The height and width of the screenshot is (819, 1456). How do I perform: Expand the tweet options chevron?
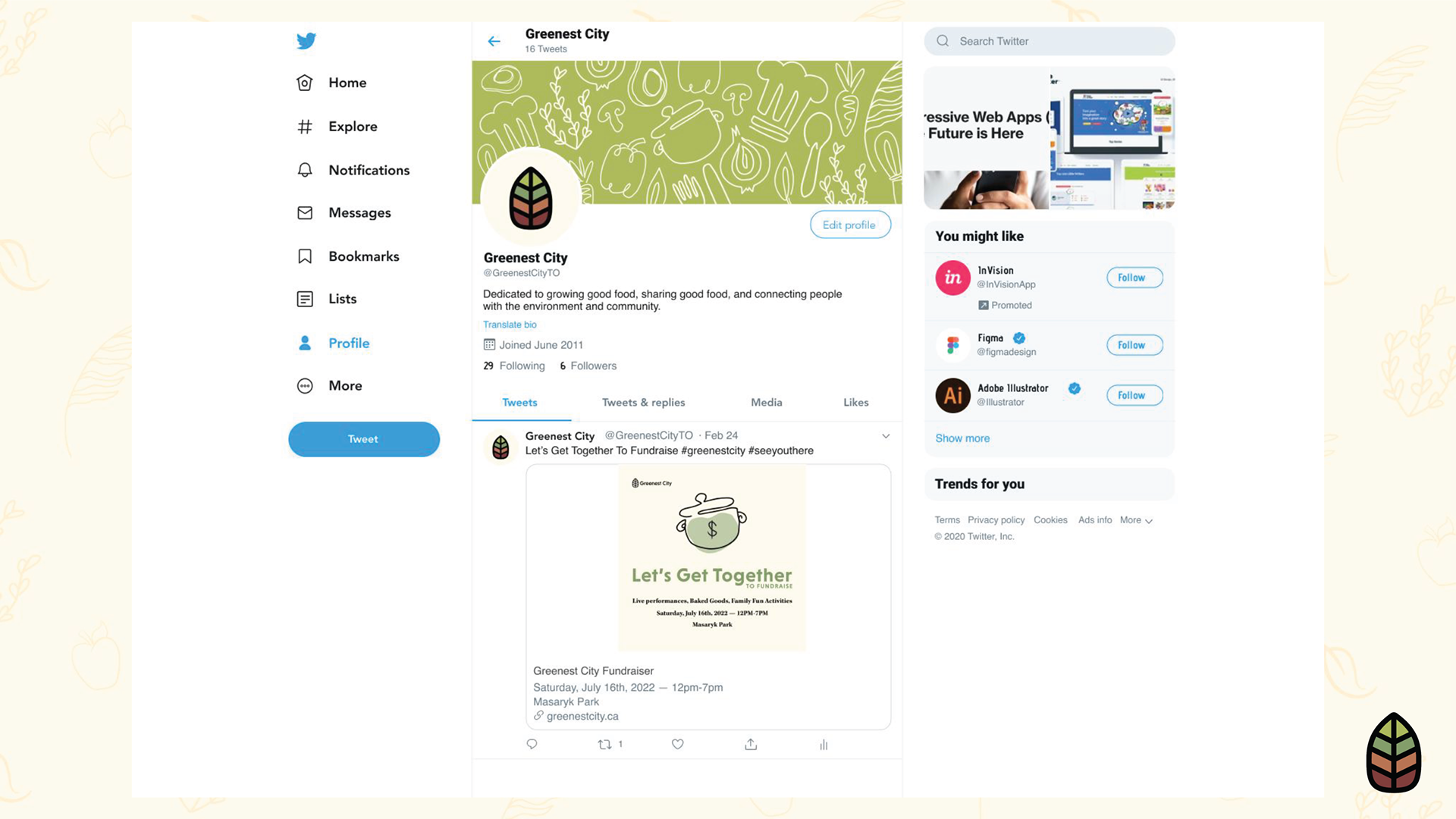click(x=886, y=436)
